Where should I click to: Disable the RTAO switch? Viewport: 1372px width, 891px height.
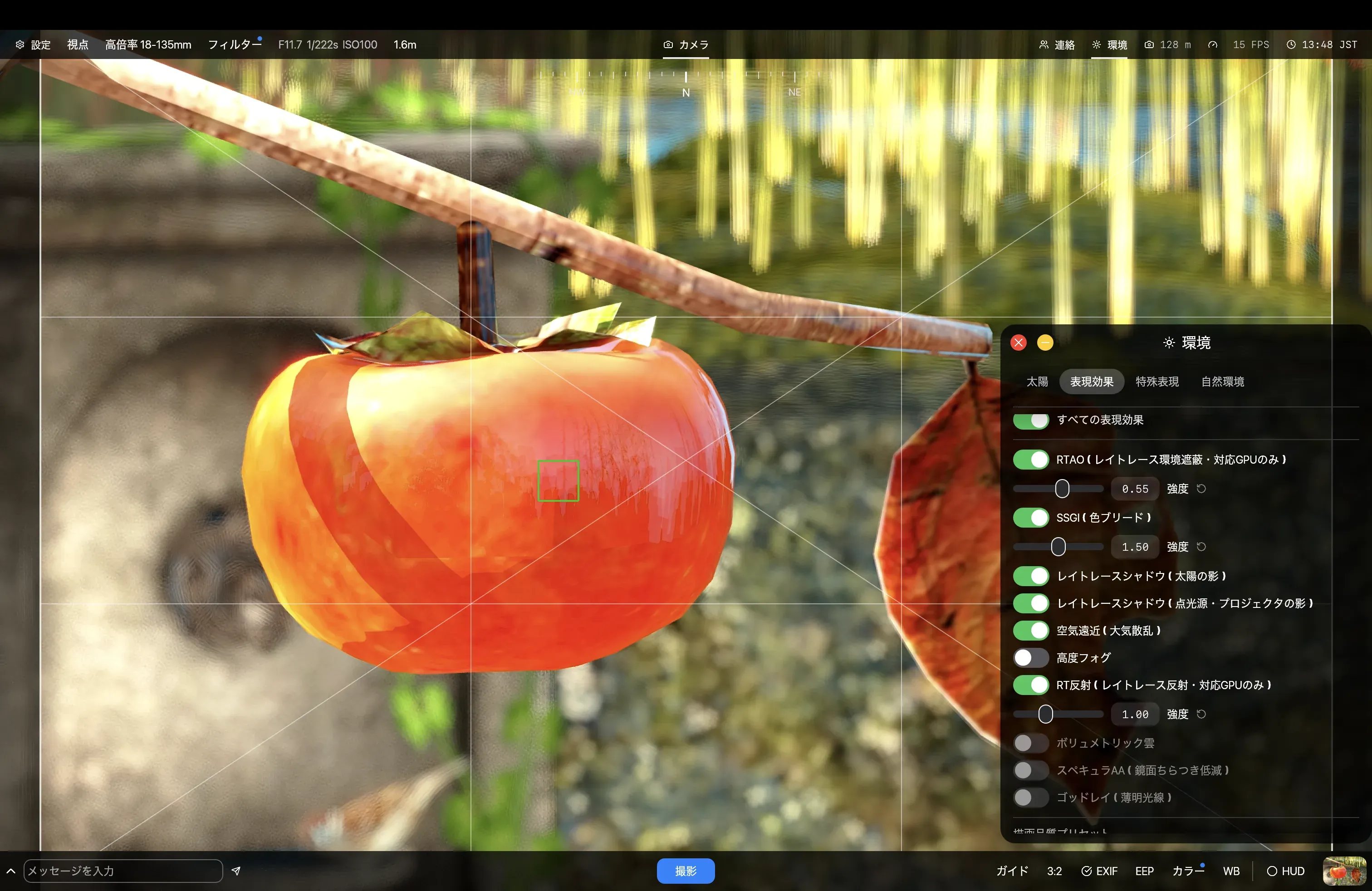click(x=1031, y=459)
